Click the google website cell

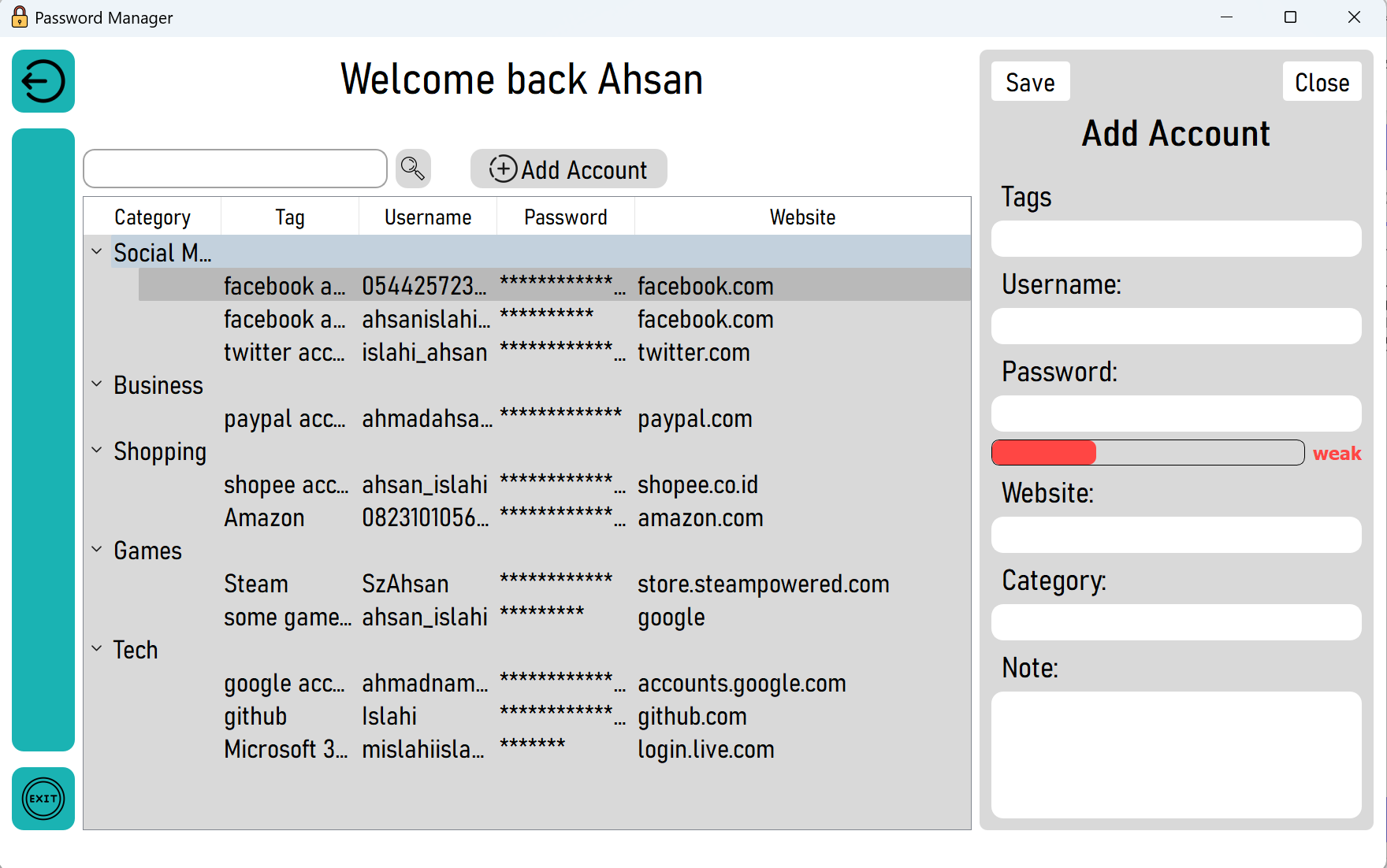pos(671,617)
